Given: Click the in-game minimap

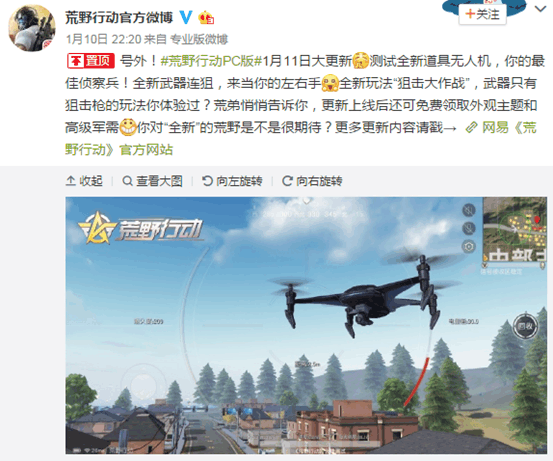Looking at the screenshot, I should tap(515, 229).
